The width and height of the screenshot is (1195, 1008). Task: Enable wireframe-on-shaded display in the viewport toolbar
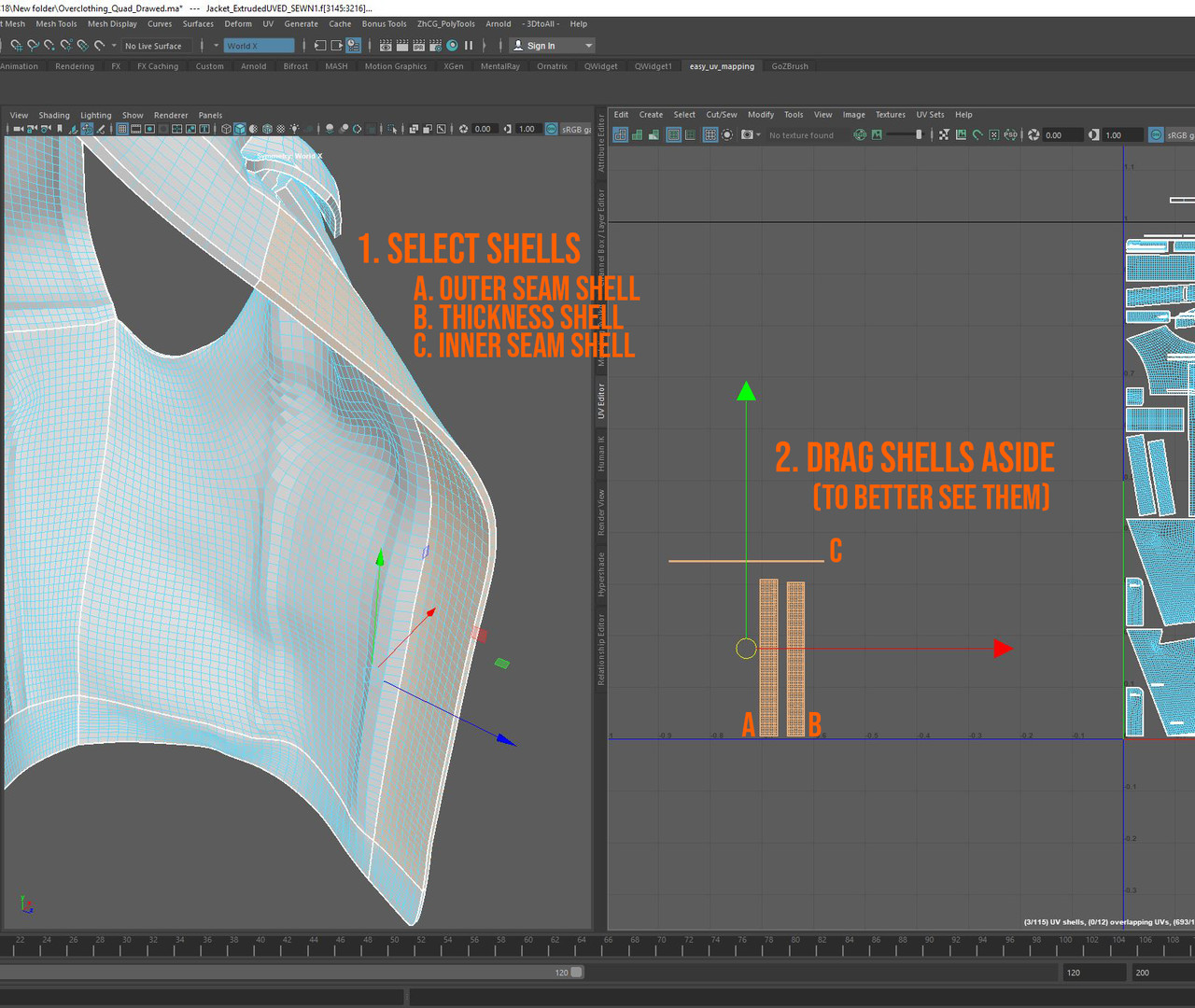(254, 130)
